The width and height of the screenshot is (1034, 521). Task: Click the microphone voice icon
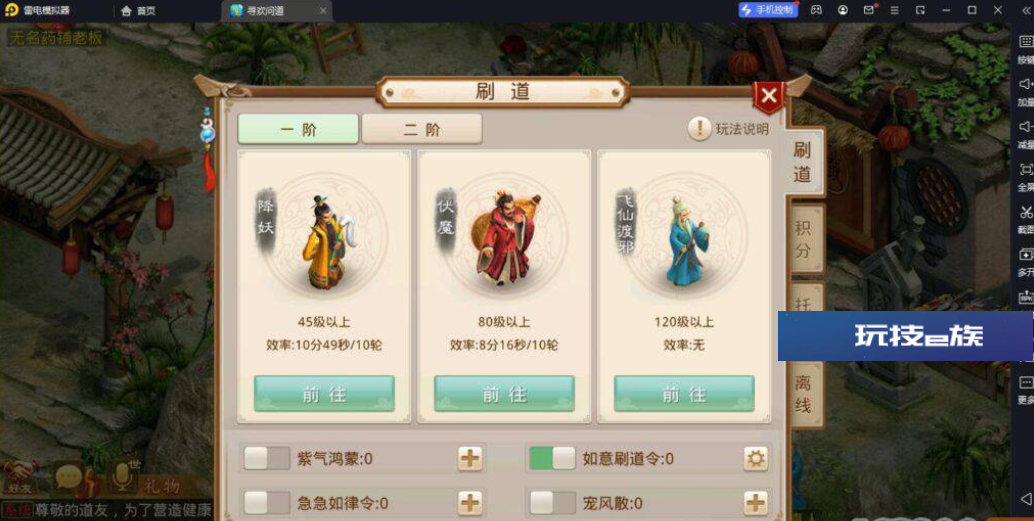pyautogui.click(x=123, y=476)
